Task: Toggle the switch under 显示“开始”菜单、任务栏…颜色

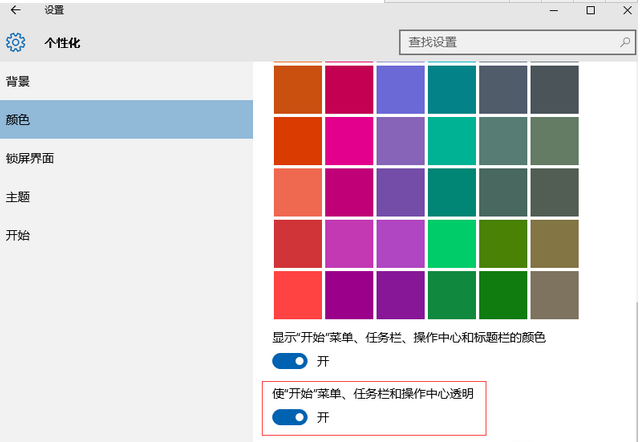Action: 290,361
